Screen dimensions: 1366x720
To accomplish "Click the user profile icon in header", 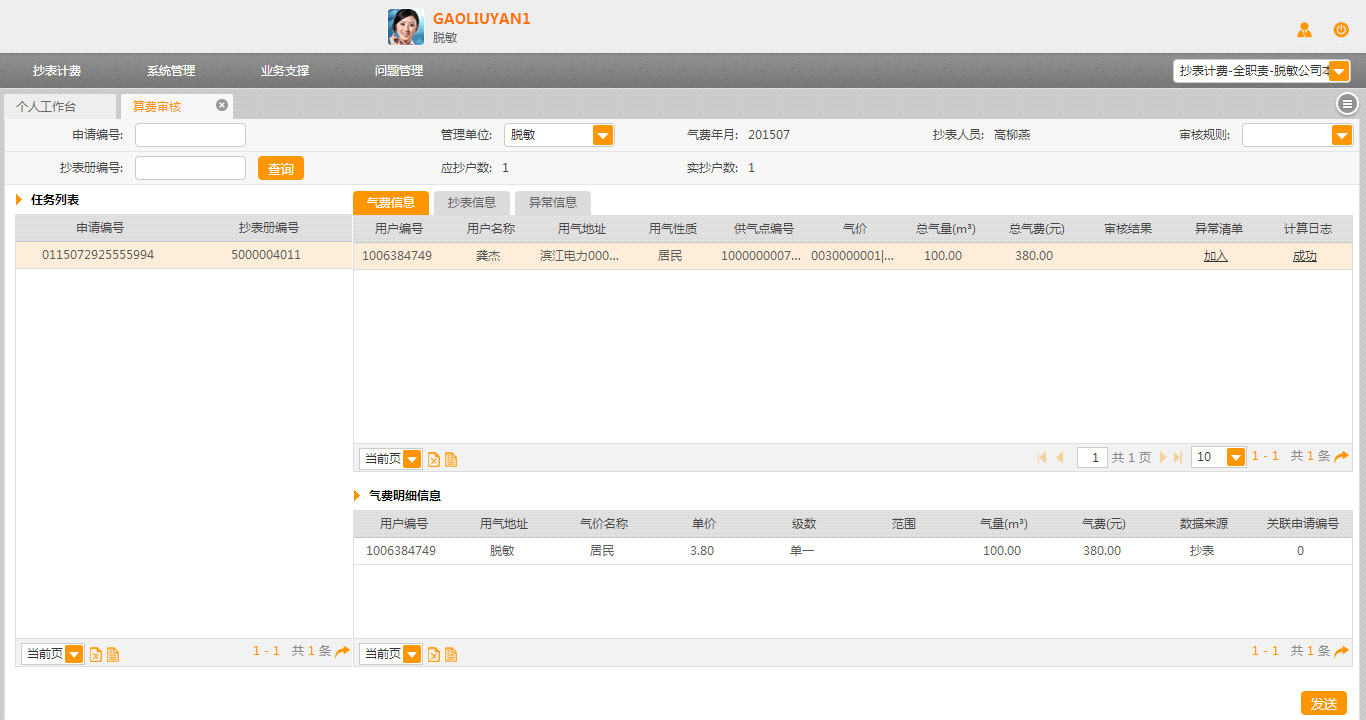I will 1304,30.
